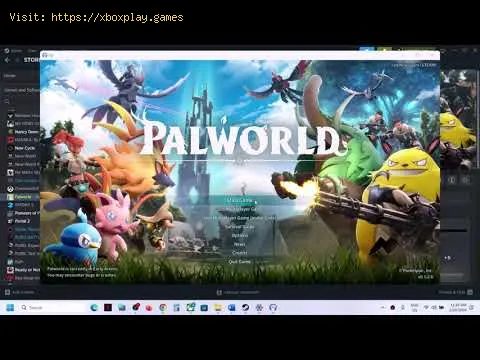The image size is (480, 360).
Task: Open Credits in Palworld main menu
Action: [x=240, y=253]
